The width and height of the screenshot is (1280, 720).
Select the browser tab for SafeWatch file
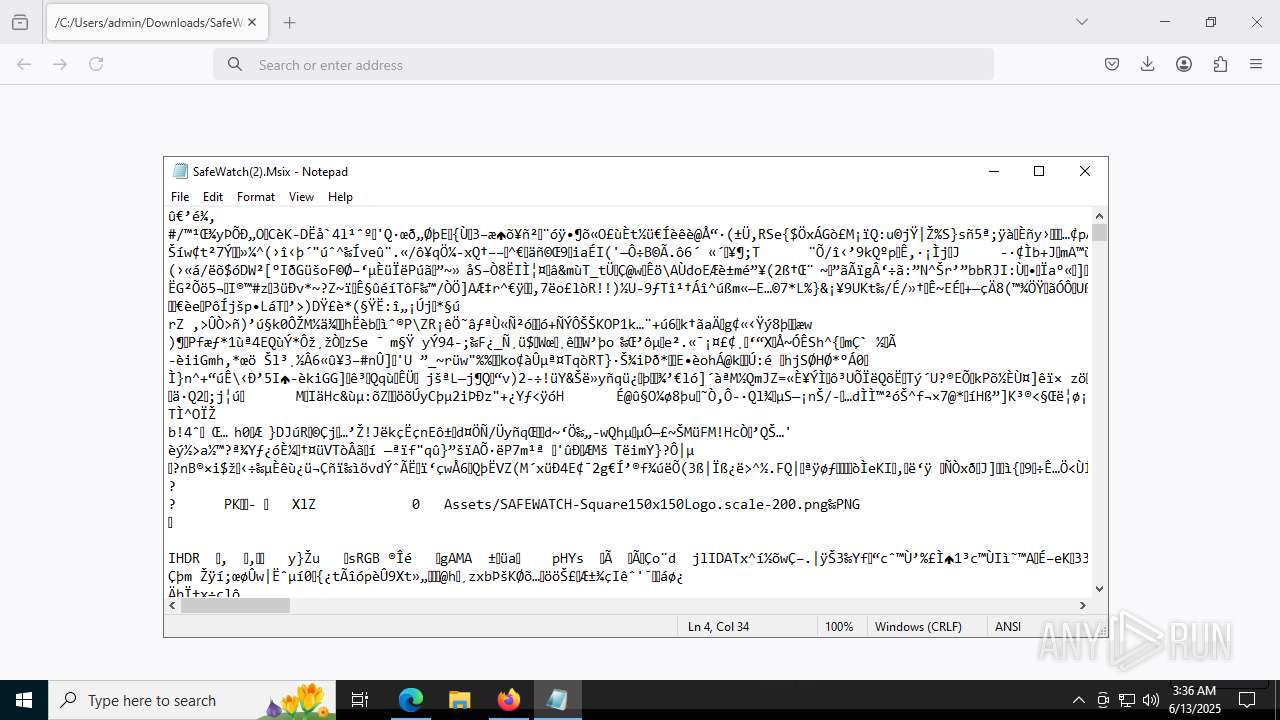157,22
